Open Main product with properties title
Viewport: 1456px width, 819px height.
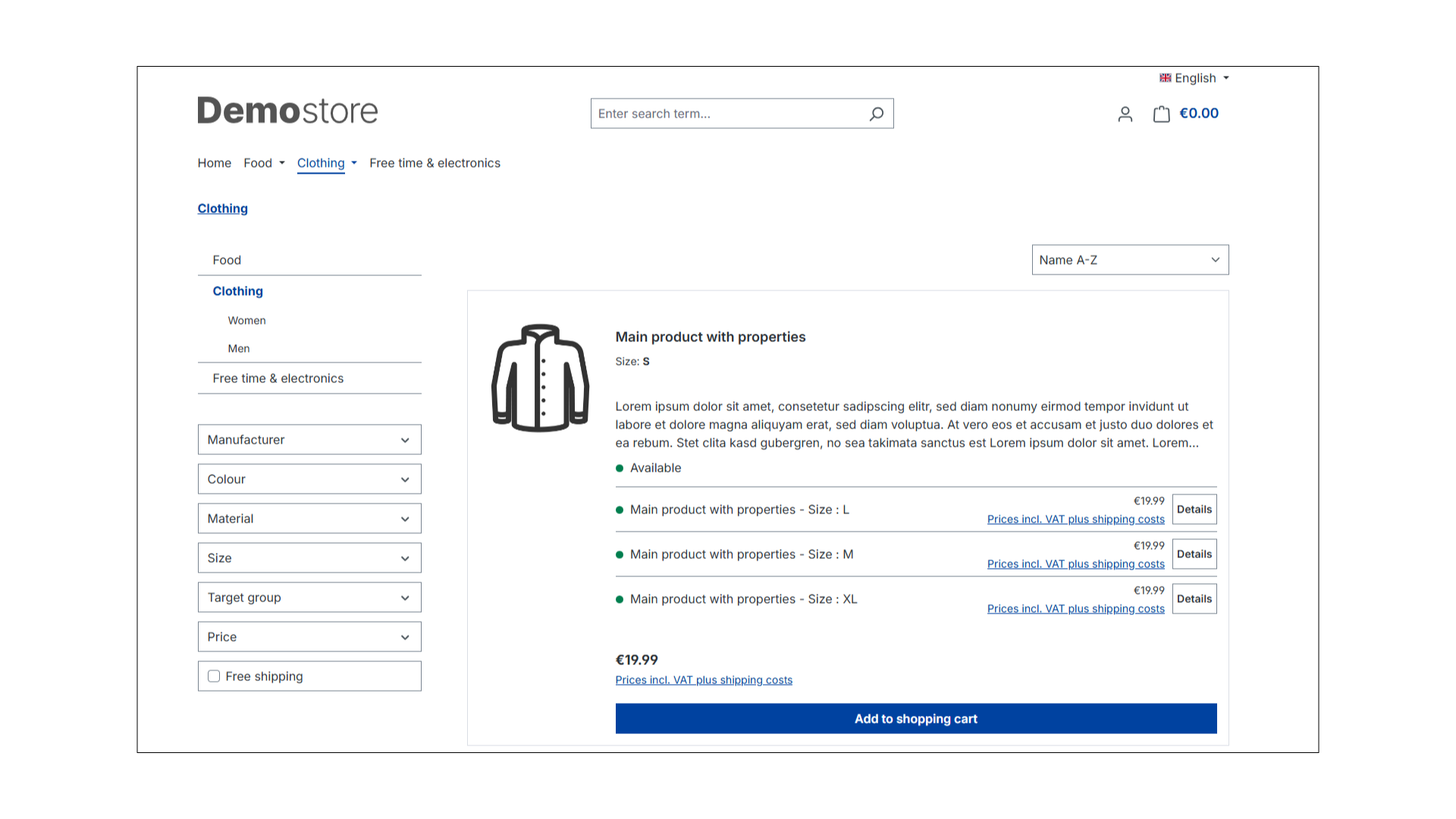click(x=711, y=337)
